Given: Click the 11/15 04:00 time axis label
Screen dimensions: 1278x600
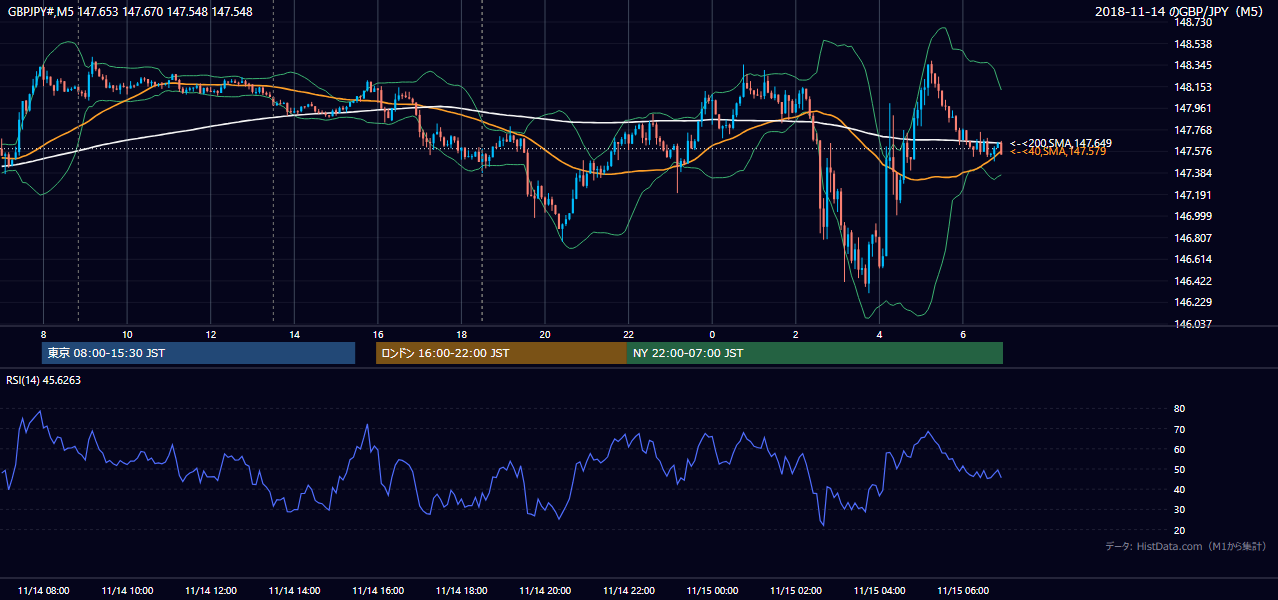Looking at the screenshot, I should coord(879,591).
